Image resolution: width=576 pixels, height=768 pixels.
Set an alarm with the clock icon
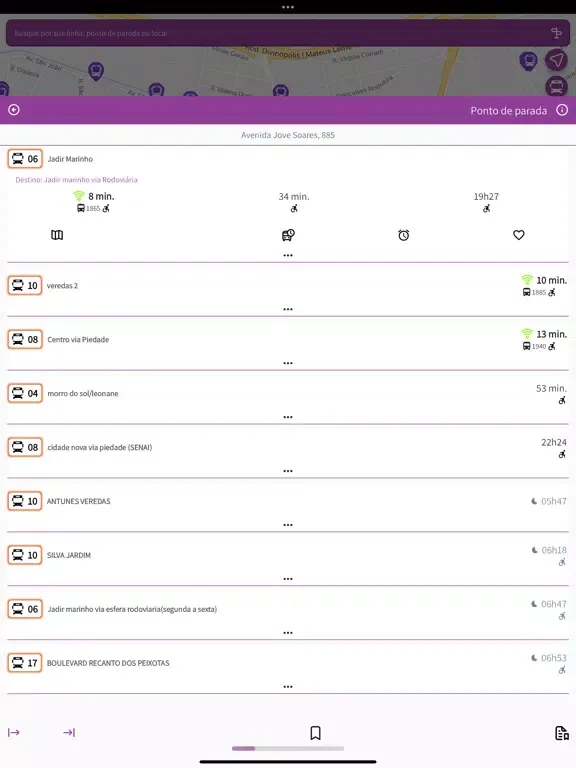[x=404, y=235]
